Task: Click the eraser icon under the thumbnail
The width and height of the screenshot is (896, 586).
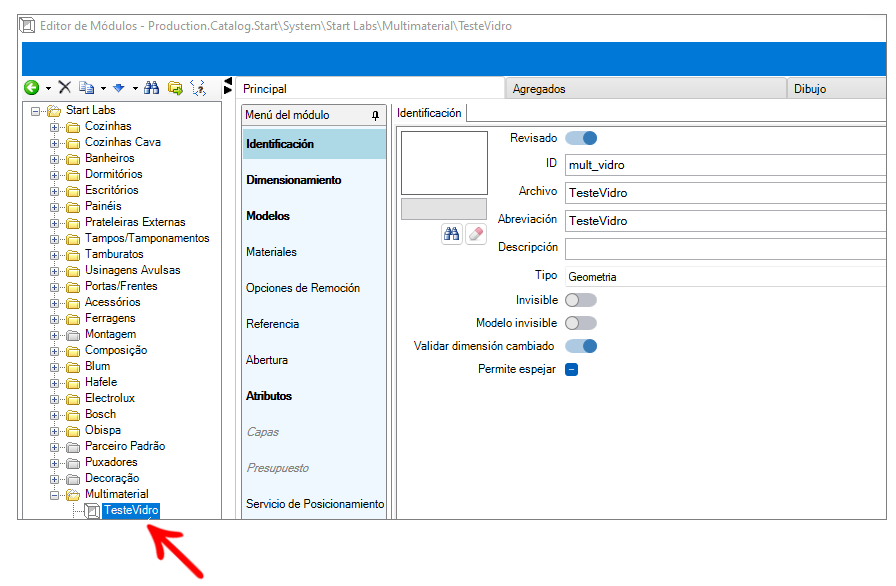Action: coord(475,234)
